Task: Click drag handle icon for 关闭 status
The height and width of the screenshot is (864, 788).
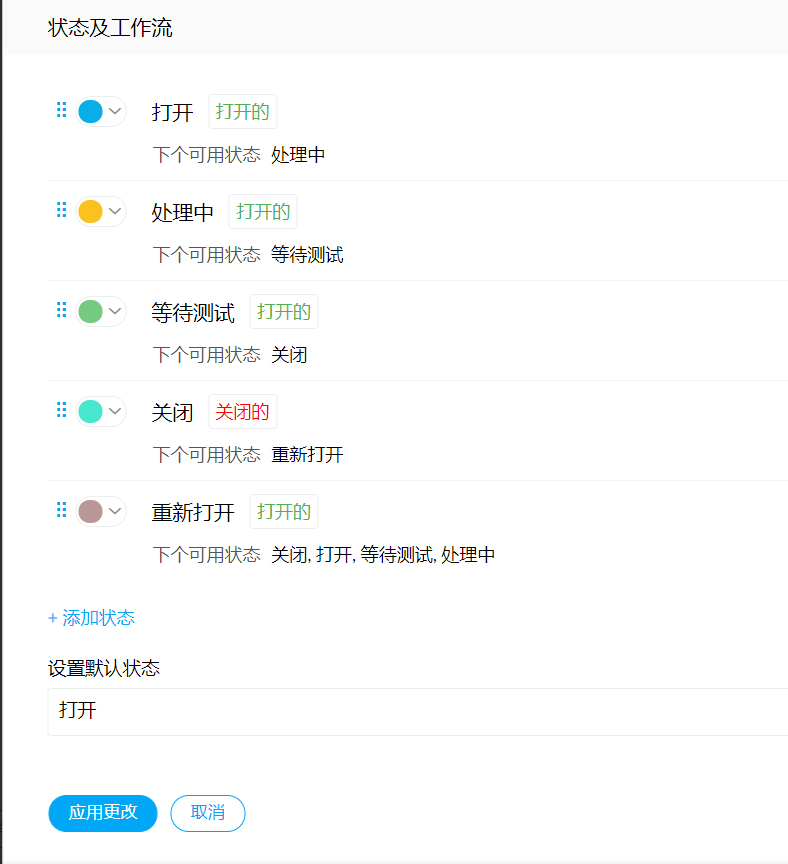Action: (61, 410)
